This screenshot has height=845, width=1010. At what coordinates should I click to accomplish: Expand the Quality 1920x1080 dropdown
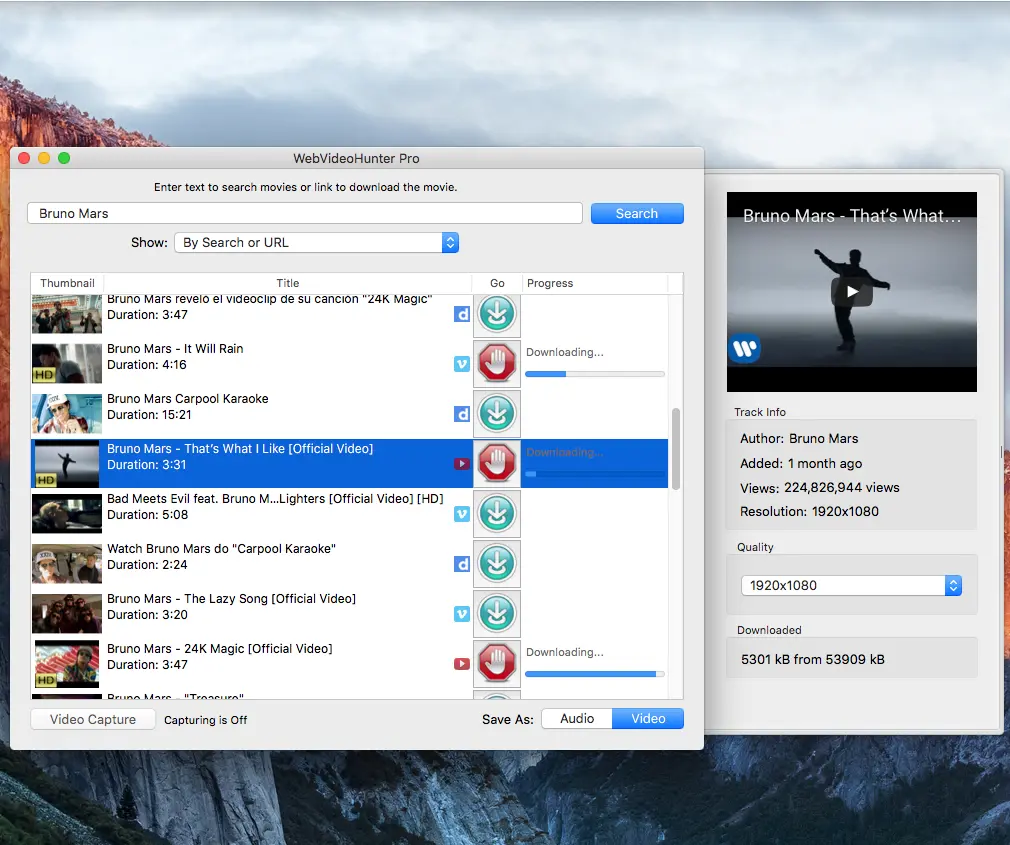pyautogui.click(x=851, y=586)
